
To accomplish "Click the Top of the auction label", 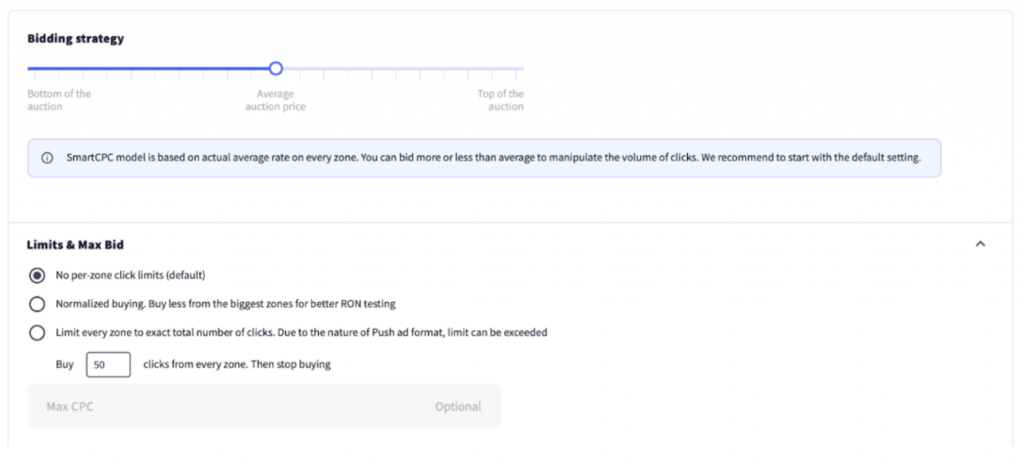I will [x=500, y=100].
